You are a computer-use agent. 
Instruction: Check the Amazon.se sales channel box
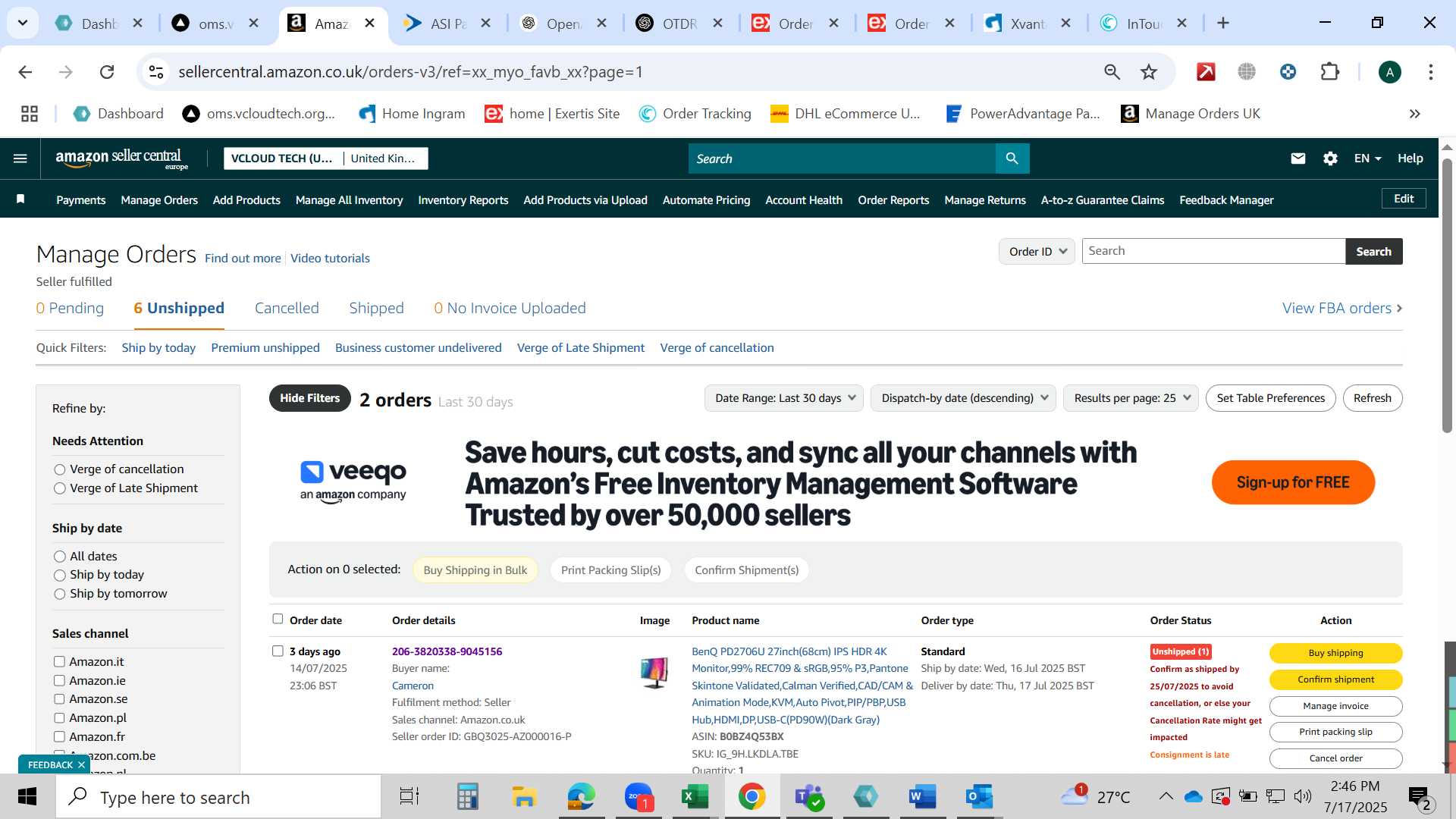59,699
